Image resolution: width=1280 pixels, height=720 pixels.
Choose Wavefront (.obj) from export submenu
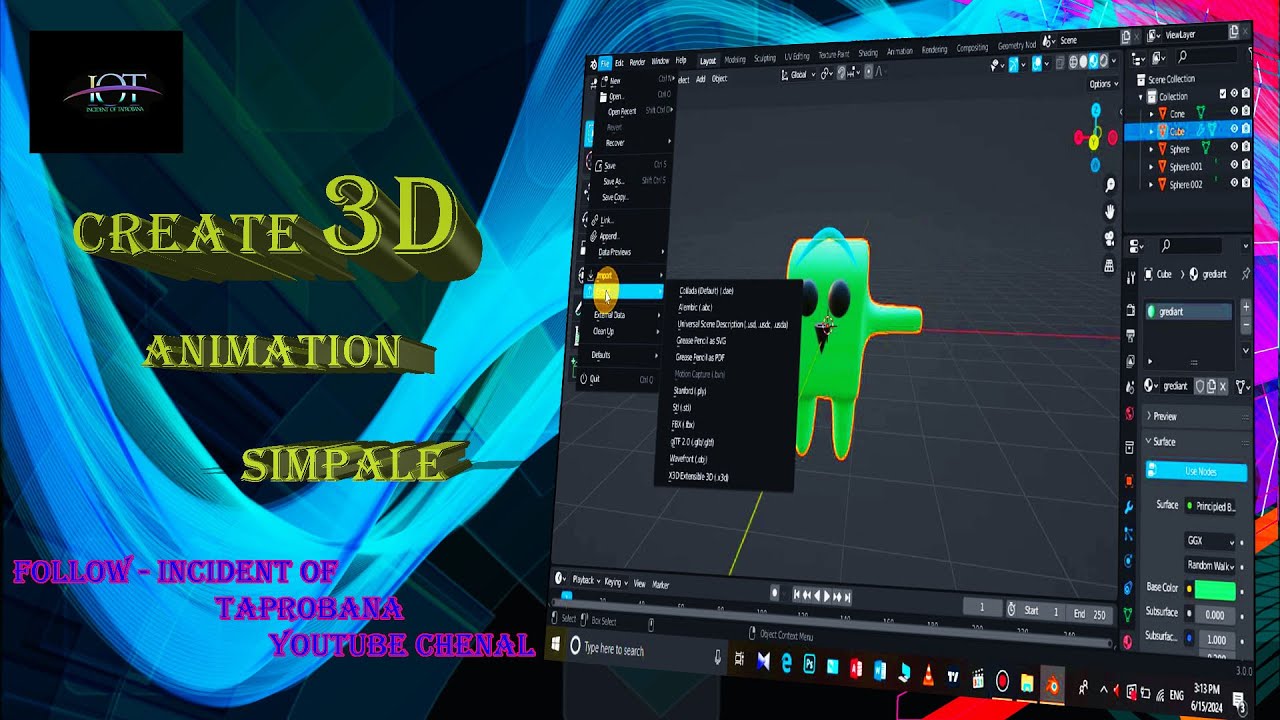(x=688, y=459)
